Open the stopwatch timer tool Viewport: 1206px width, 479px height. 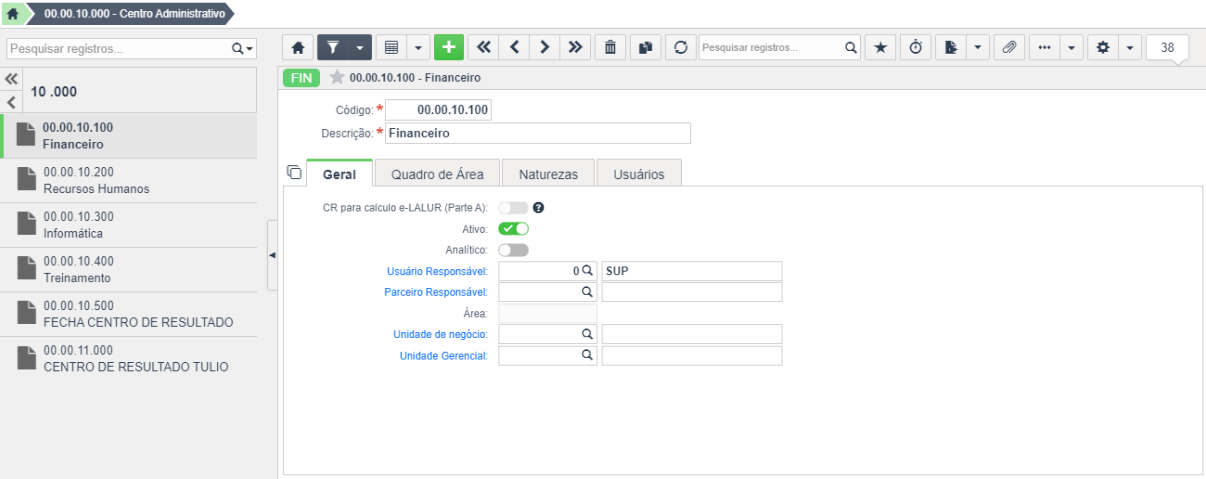pyautogui.click(x=916, y=47)
